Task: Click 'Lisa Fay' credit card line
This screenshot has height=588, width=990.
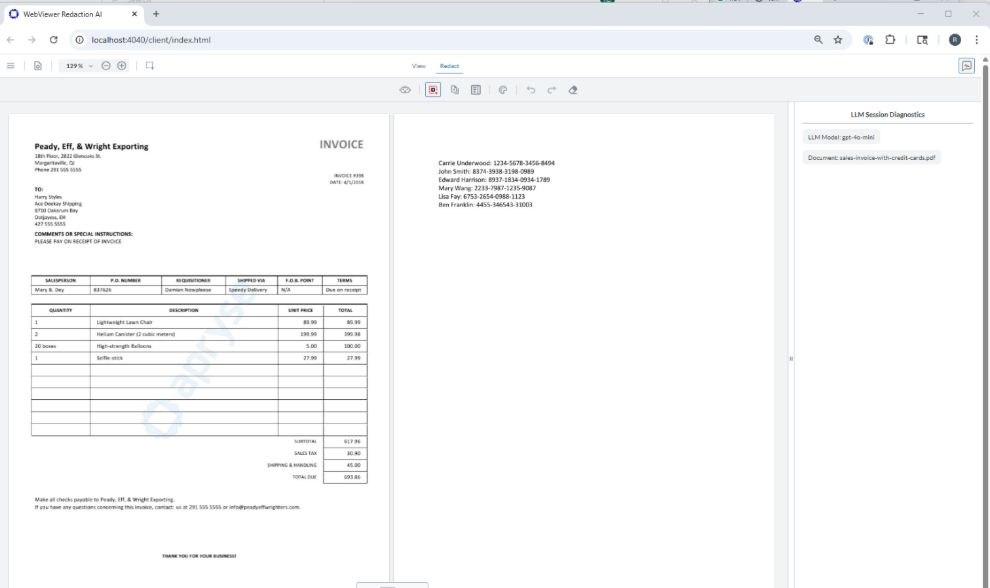Action: [x=481, y=196]
